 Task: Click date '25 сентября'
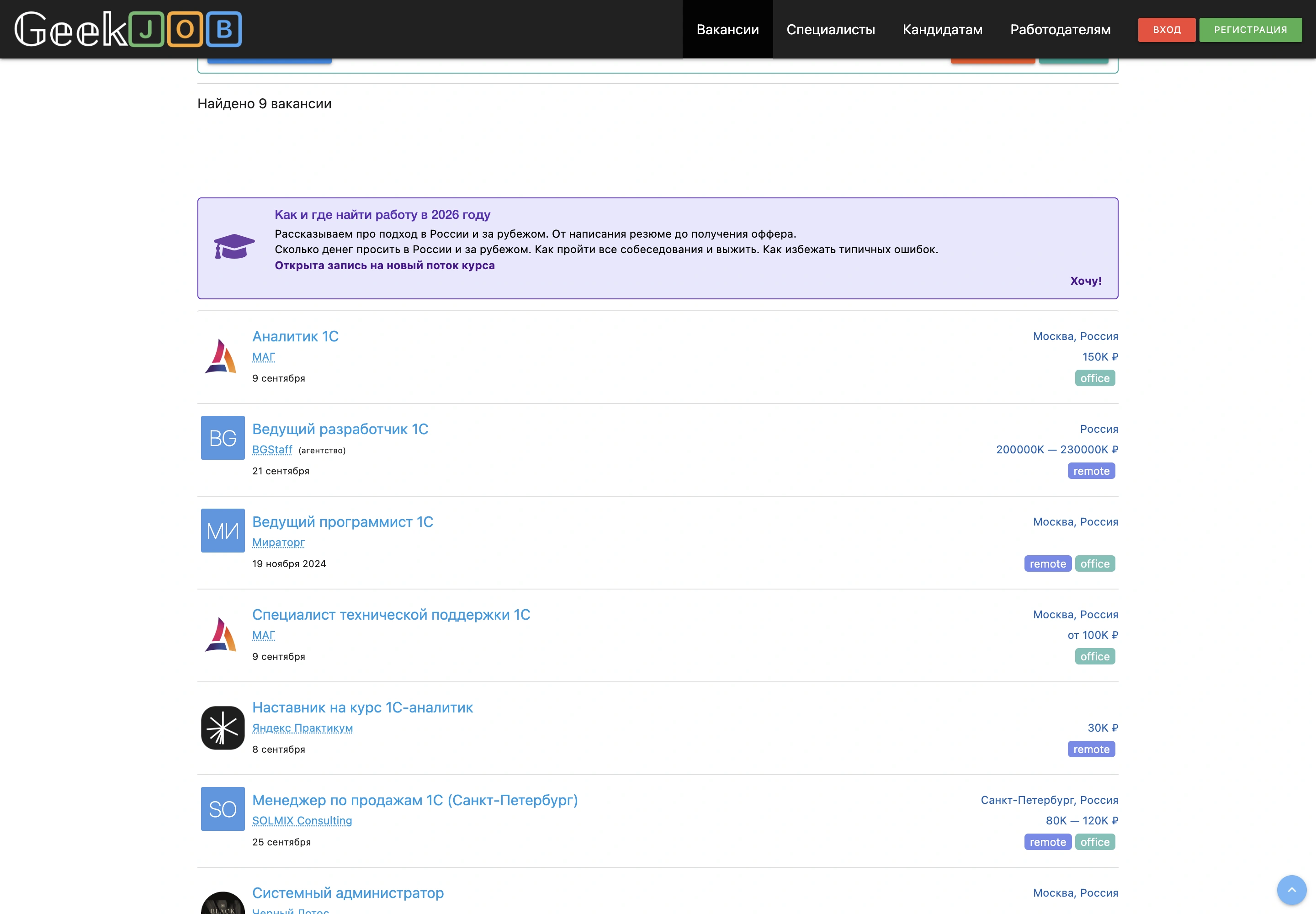coord(281,842)
